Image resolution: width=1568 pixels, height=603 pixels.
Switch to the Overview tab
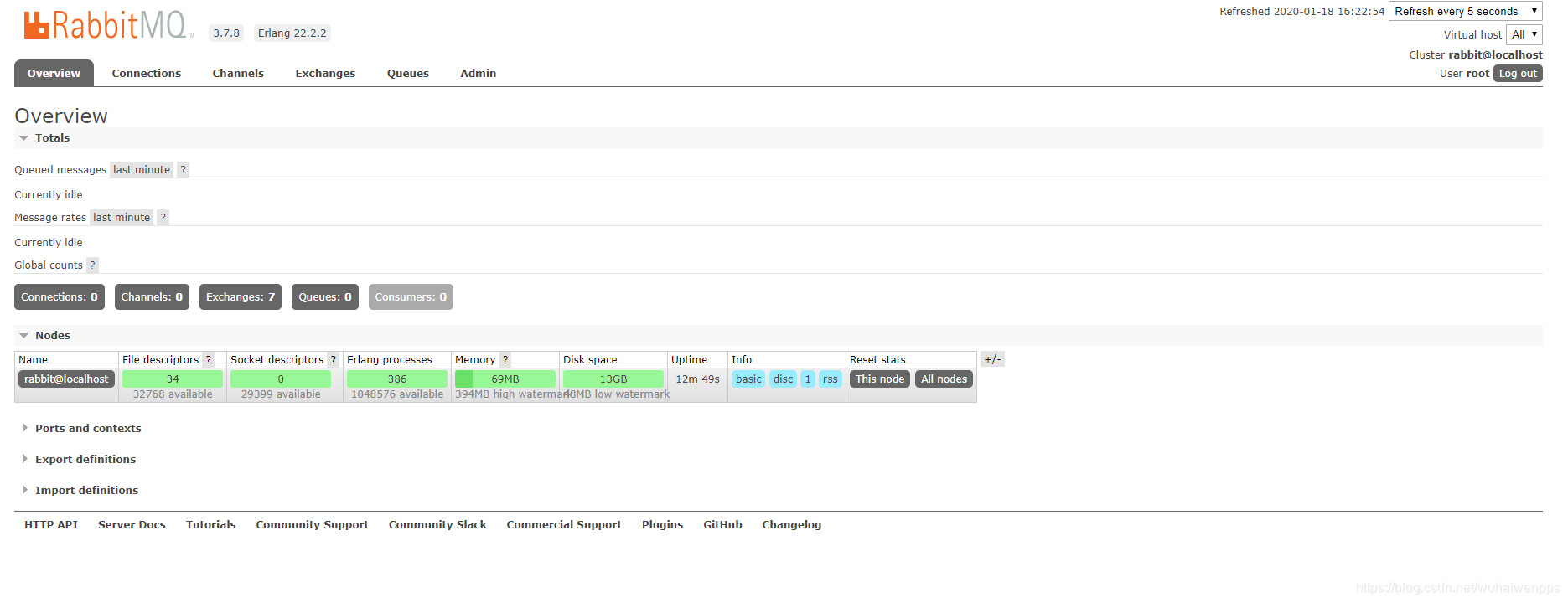[x=54, y=73]
